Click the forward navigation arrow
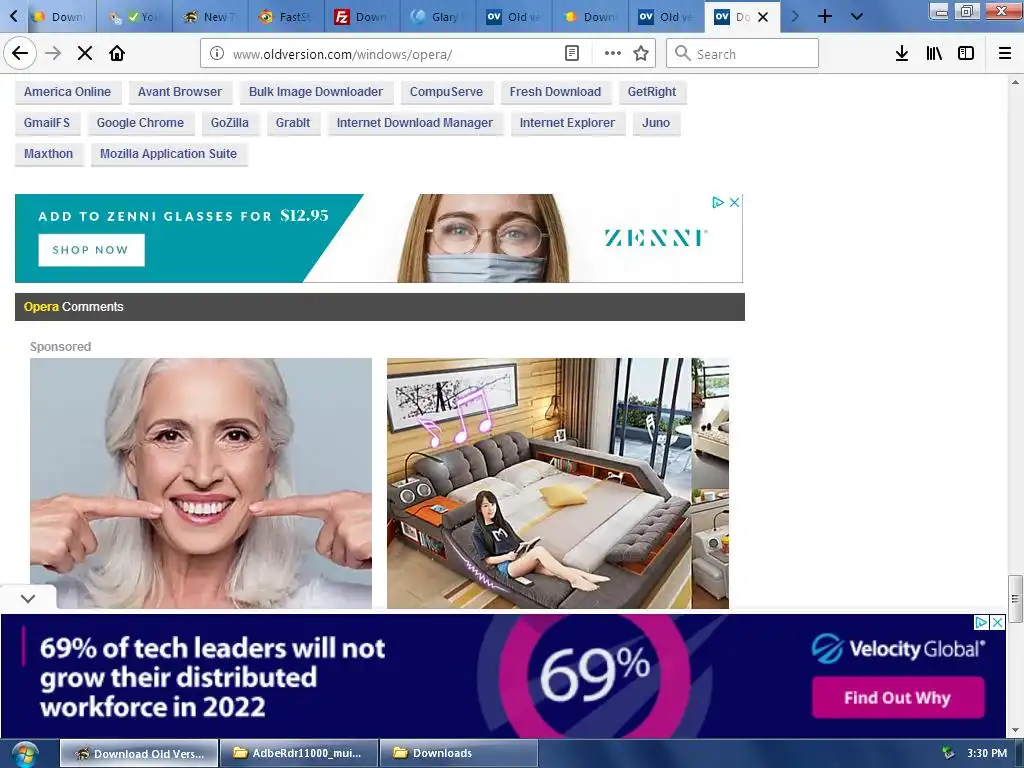This screenshot has height=768, width=1024. click(53, 54)
